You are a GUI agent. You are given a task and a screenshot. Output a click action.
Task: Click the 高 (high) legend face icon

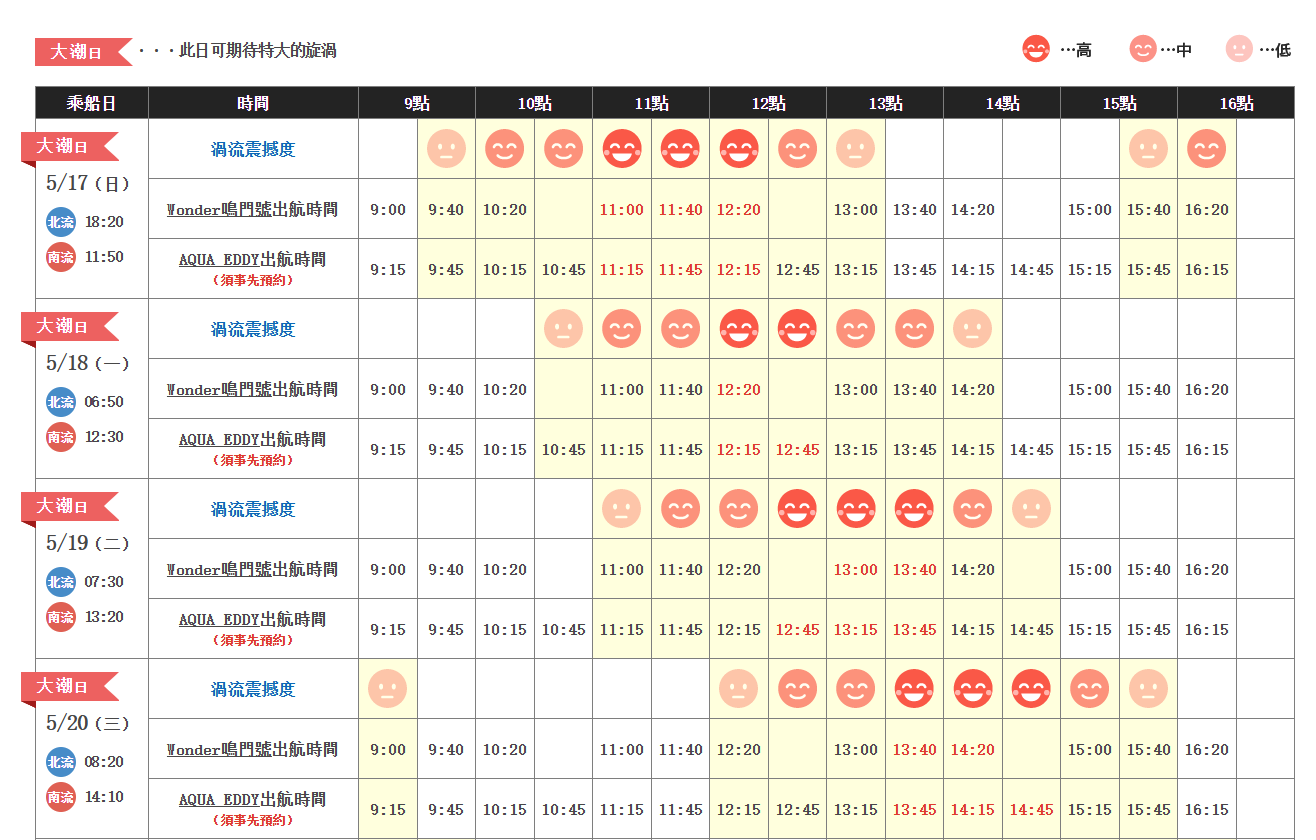click(1036, 48)
